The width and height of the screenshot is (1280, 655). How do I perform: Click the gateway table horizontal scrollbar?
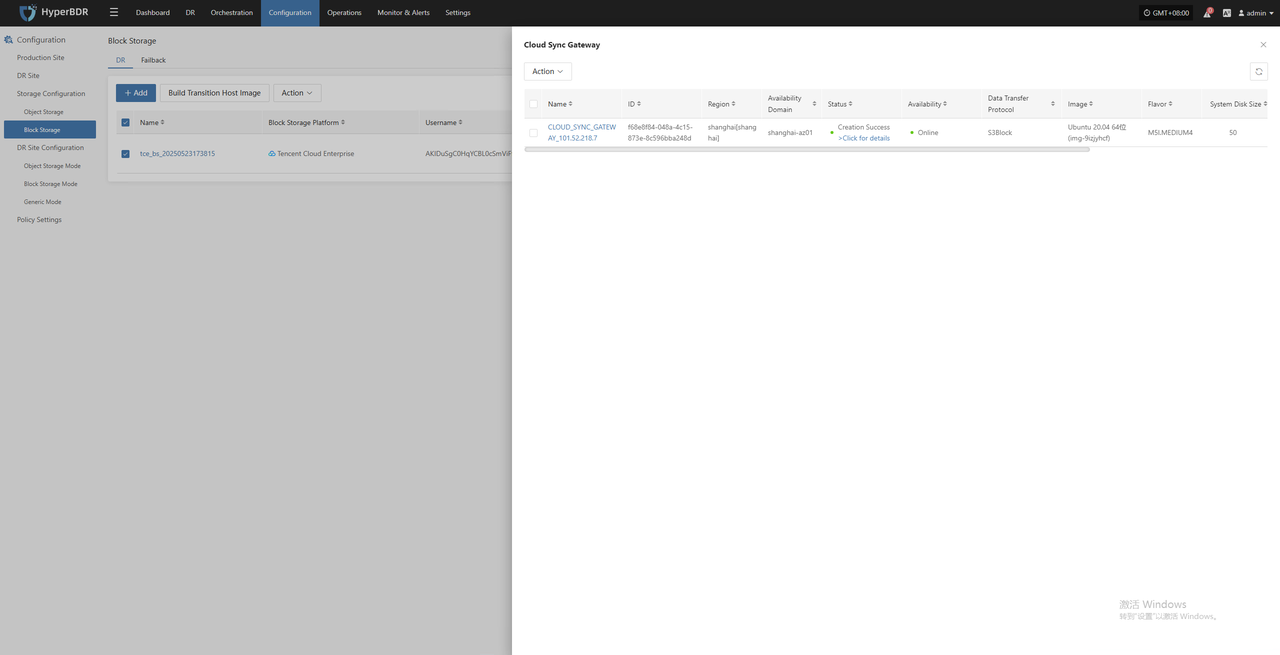click(x=807, y=149)
